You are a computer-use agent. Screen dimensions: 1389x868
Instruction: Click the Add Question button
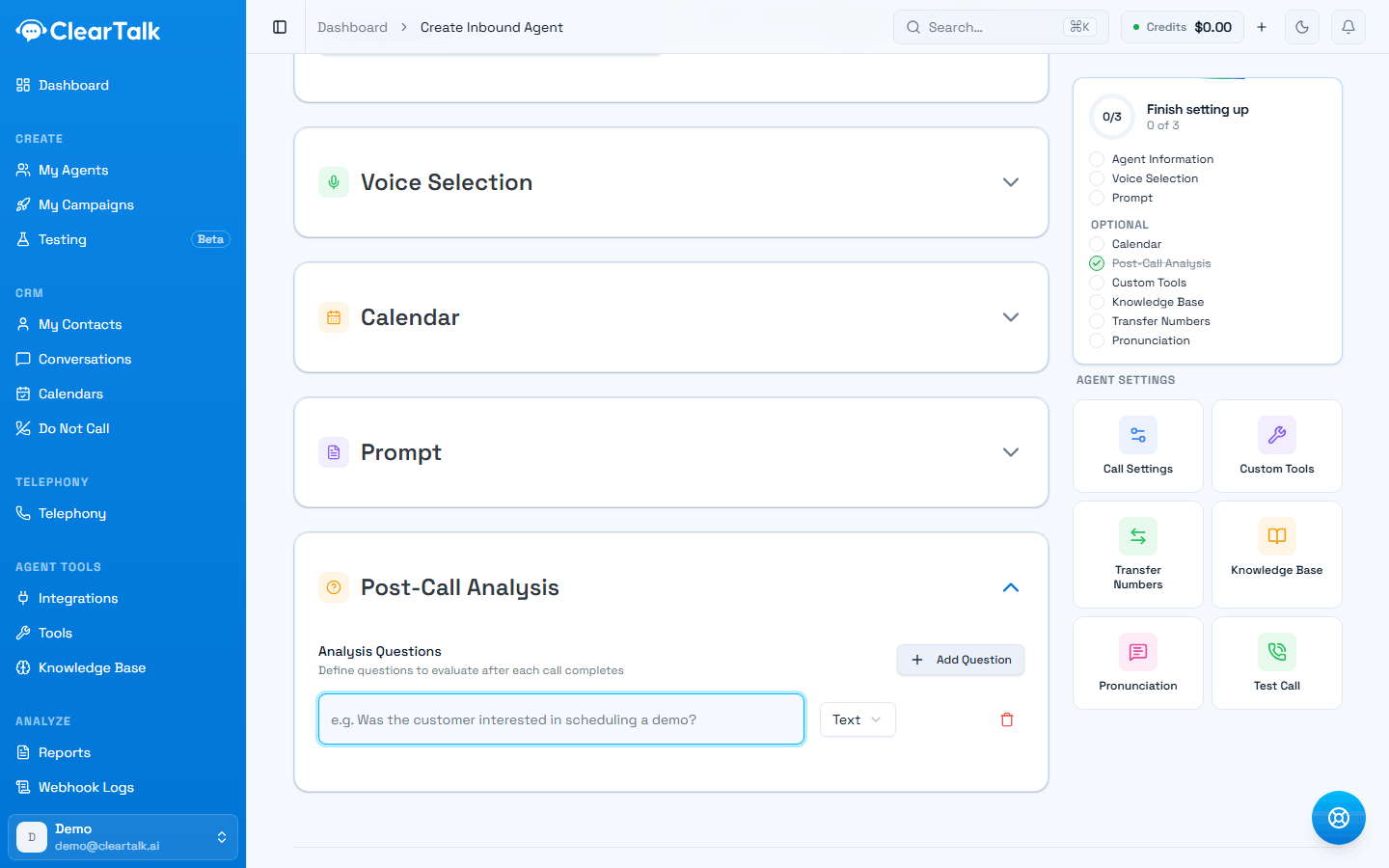point(961,660)
